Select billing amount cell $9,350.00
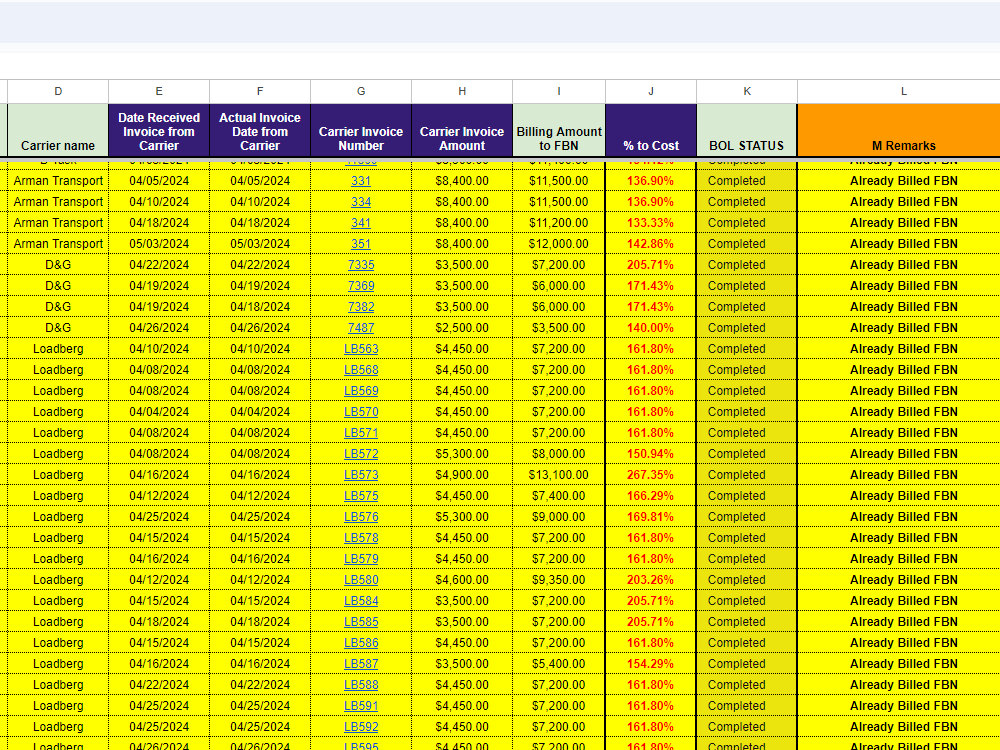The image size is (1000, 750). (x=559, y=580)
